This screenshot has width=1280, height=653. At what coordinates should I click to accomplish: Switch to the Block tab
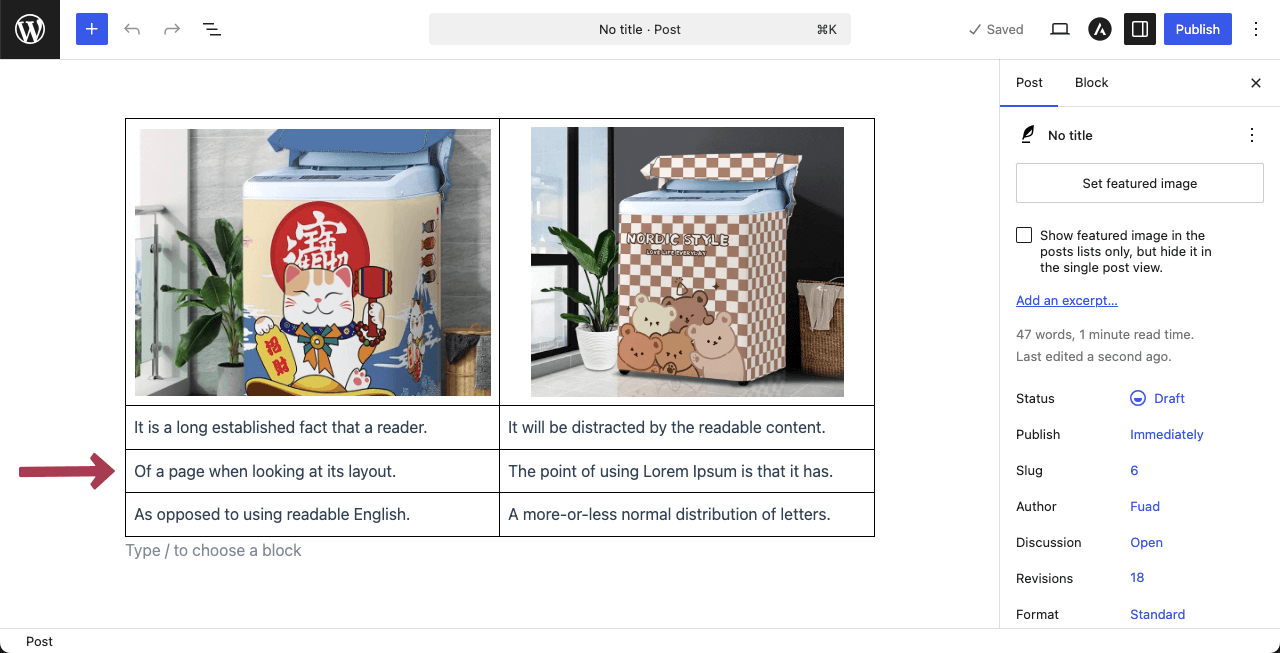[1091, 83]
